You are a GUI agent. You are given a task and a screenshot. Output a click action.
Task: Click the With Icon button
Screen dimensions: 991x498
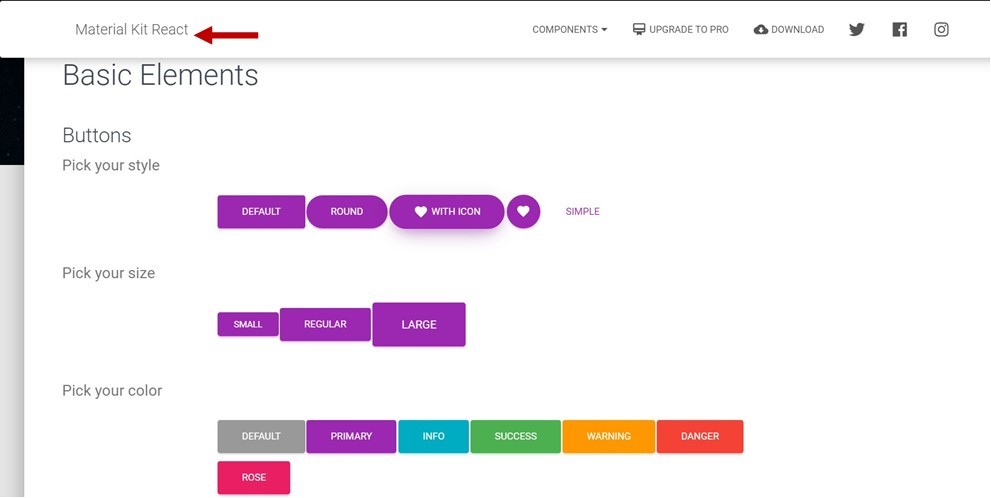[447, 212]
